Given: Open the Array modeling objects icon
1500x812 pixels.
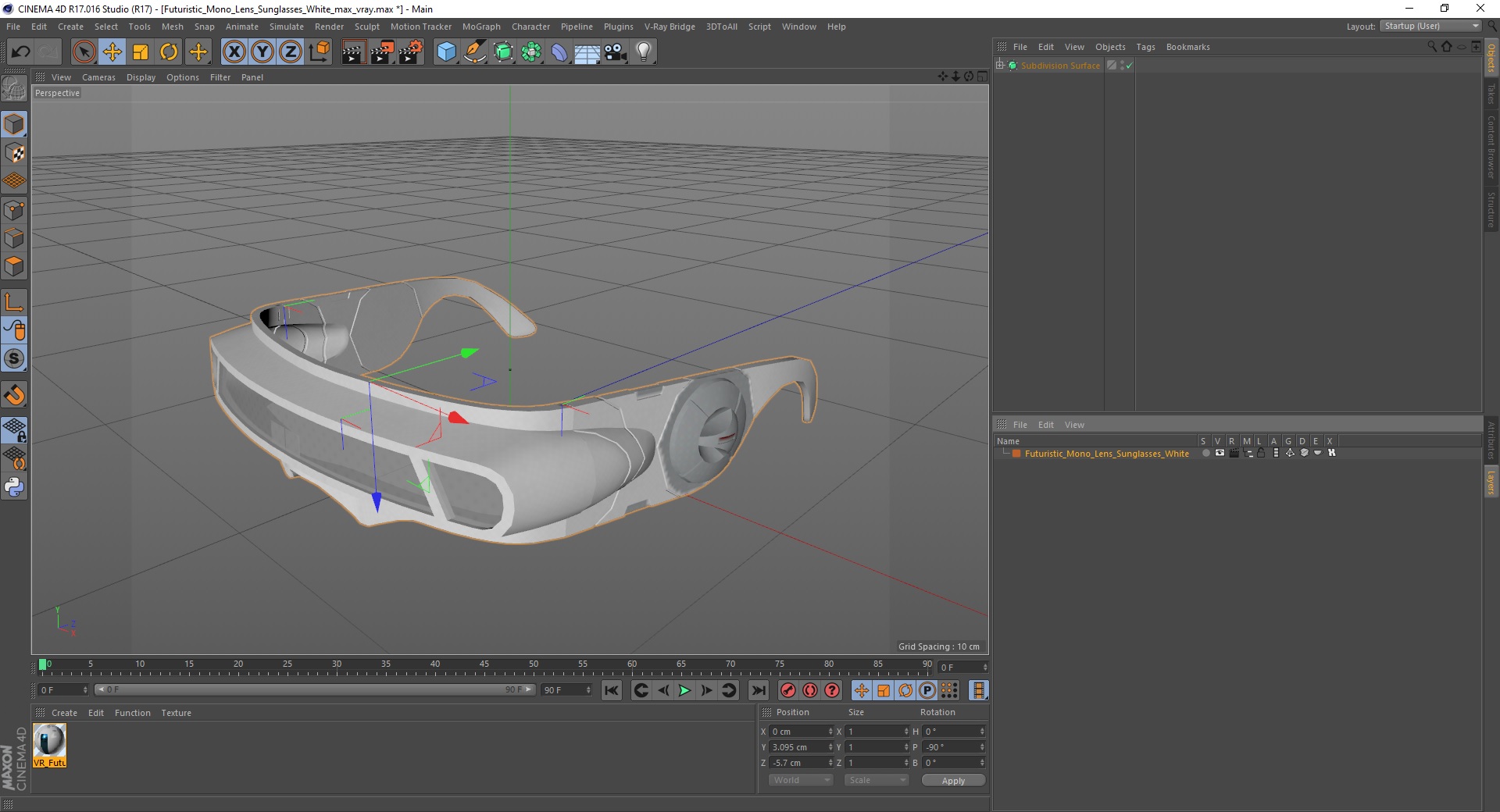Looking at the screenshot, I should tap(532, 52).
